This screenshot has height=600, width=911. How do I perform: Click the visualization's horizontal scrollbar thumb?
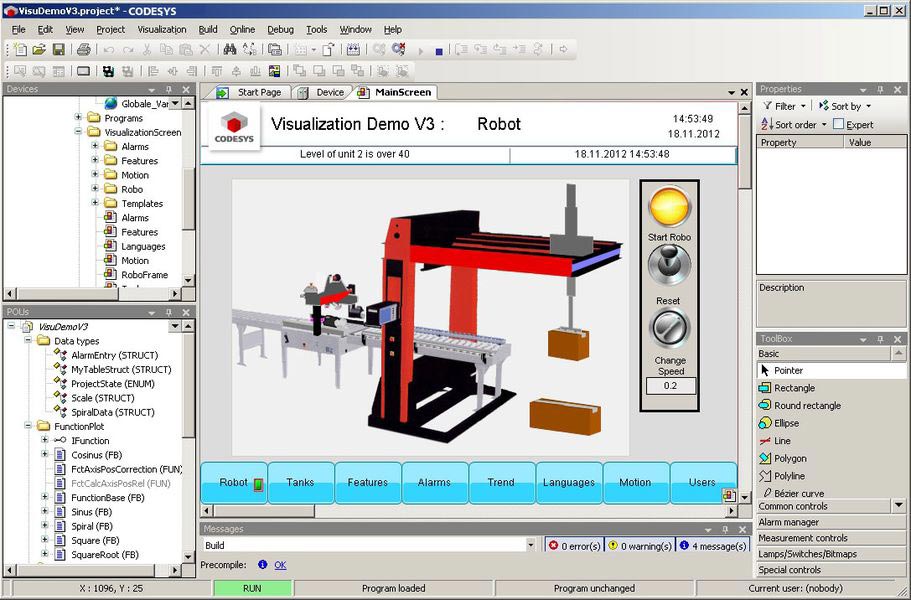pyautogui.click(x=264, y=511)
